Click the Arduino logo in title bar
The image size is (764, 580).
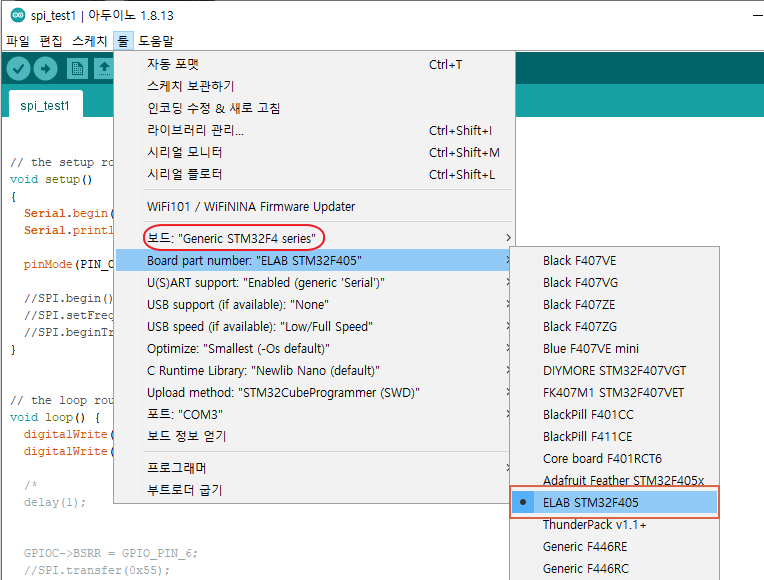click(x=18, y=15)
